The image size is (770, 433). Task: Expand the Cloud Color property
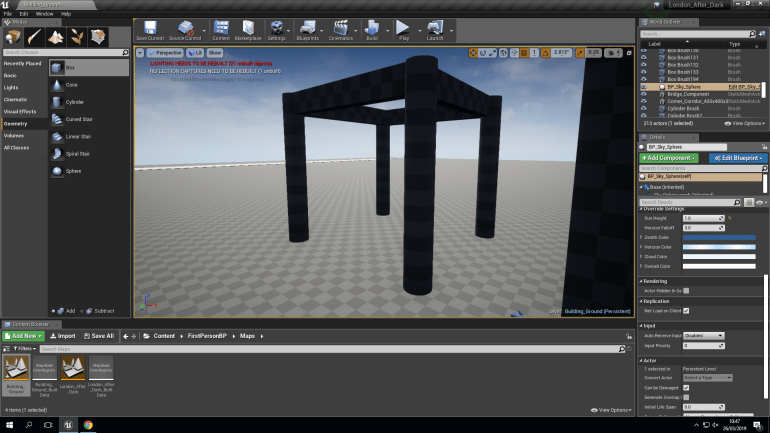coord(641,257)
